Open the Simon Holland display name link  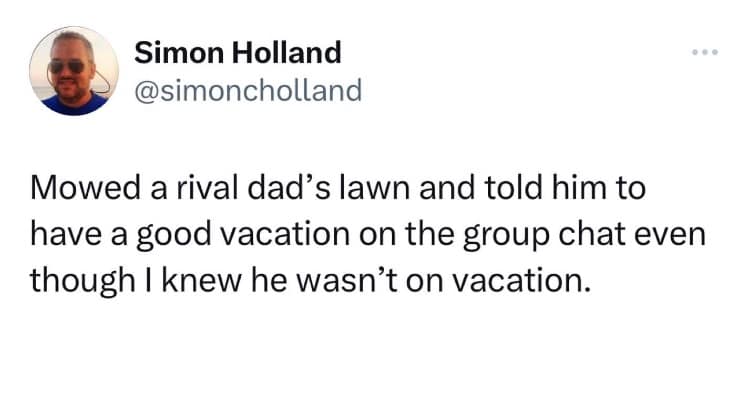coord(237,51)
